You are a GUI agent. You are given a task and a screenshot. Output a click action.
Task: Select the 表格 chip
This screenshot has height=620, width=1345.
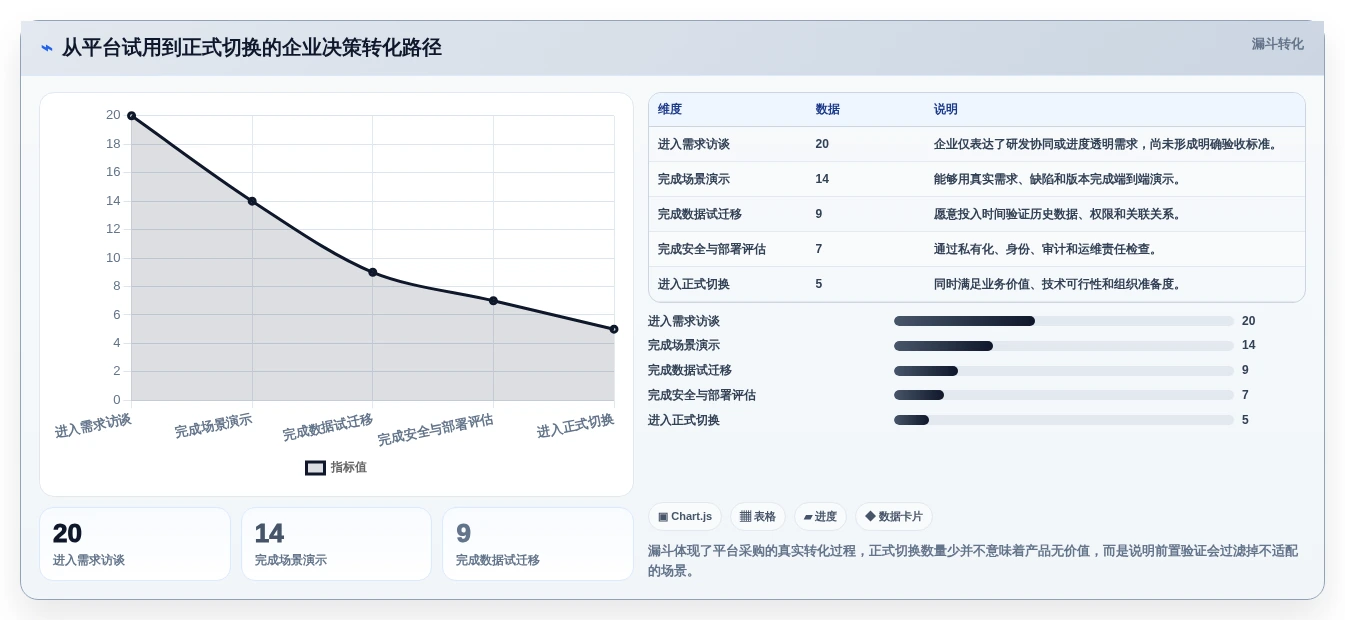[758, 517]
